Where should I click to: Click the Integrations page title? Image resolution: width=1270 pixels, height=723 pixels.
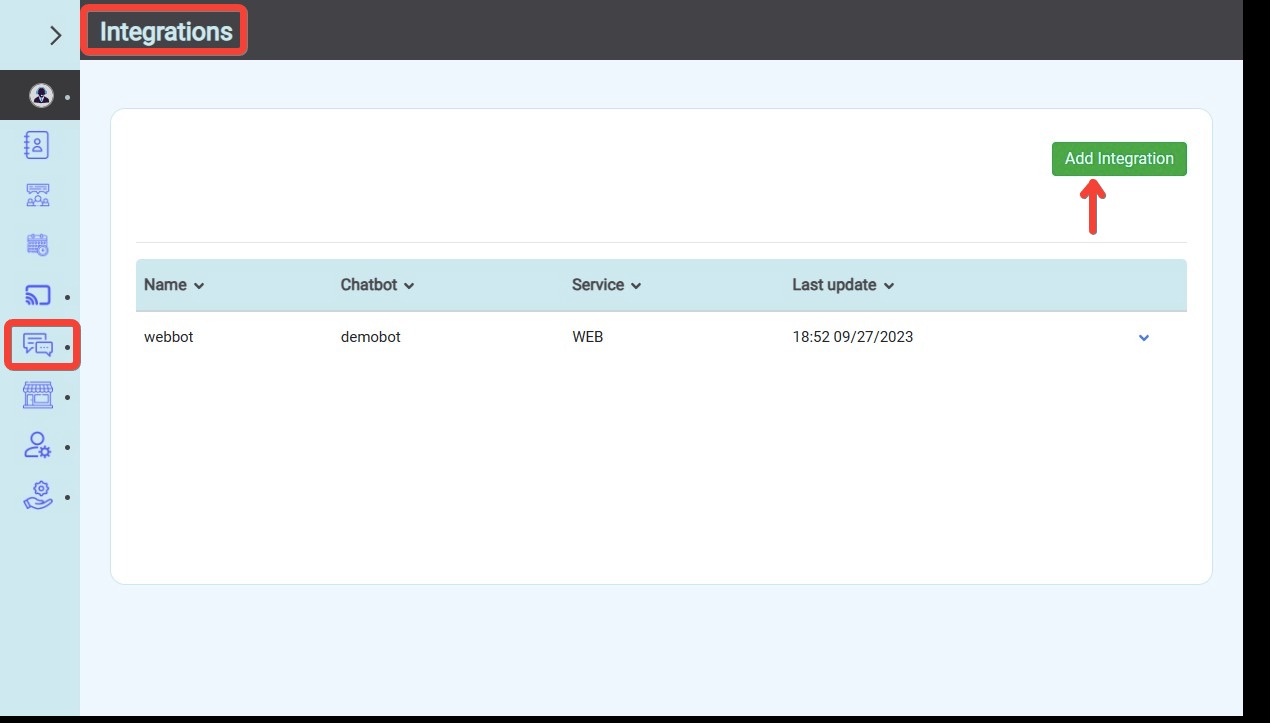tap(166, 32)
